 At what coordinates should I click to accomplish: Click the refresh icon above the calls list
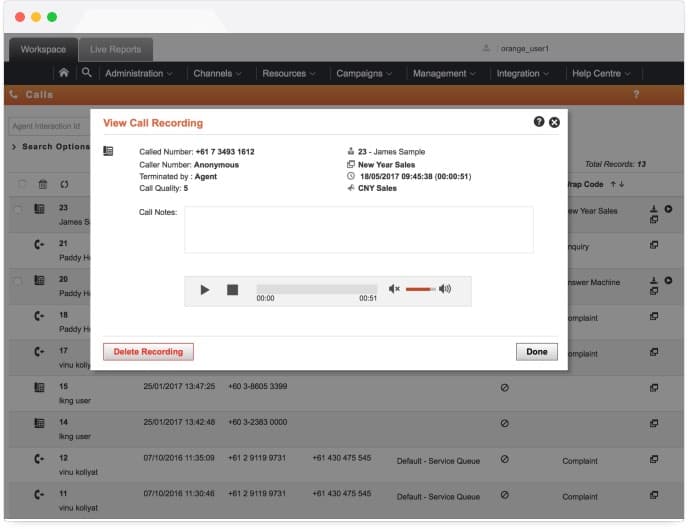point(64,184)
